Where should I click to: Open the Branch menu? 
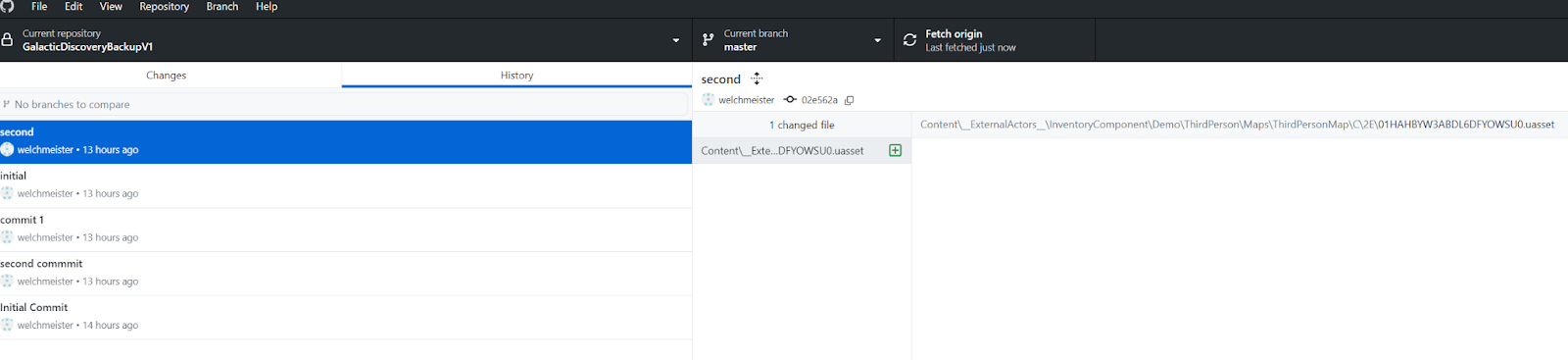click(222, 7)
